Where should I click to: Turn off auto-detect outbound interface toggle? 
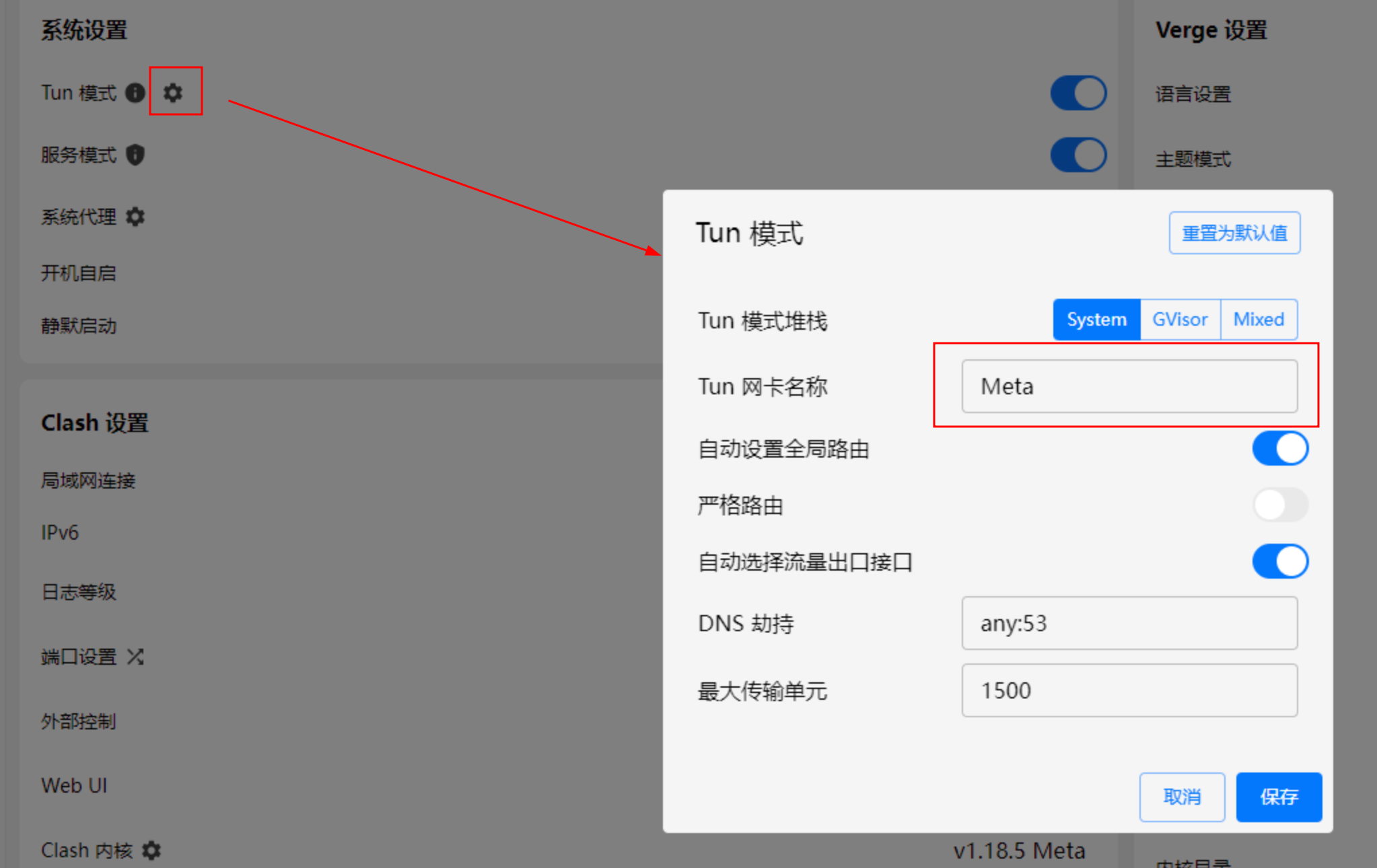(1279, 561)
